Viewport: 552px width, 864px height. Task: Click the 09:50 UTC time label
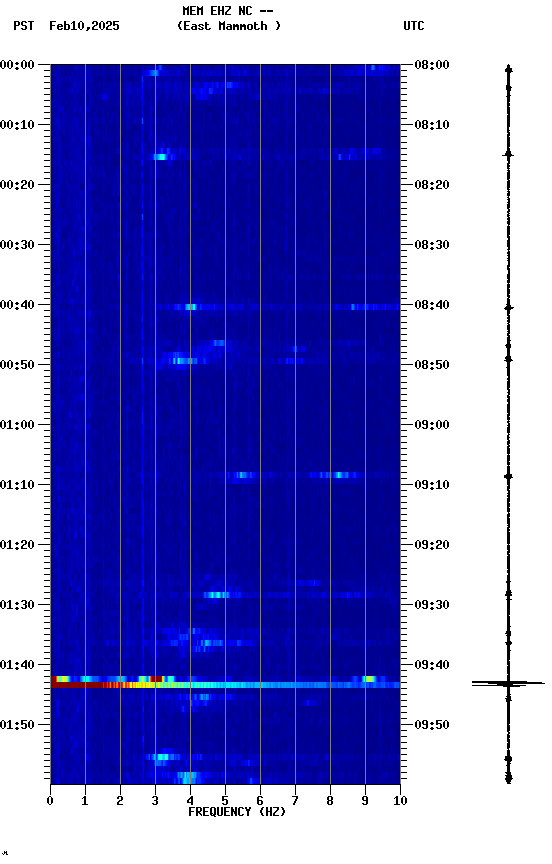[x=432, y=725]
